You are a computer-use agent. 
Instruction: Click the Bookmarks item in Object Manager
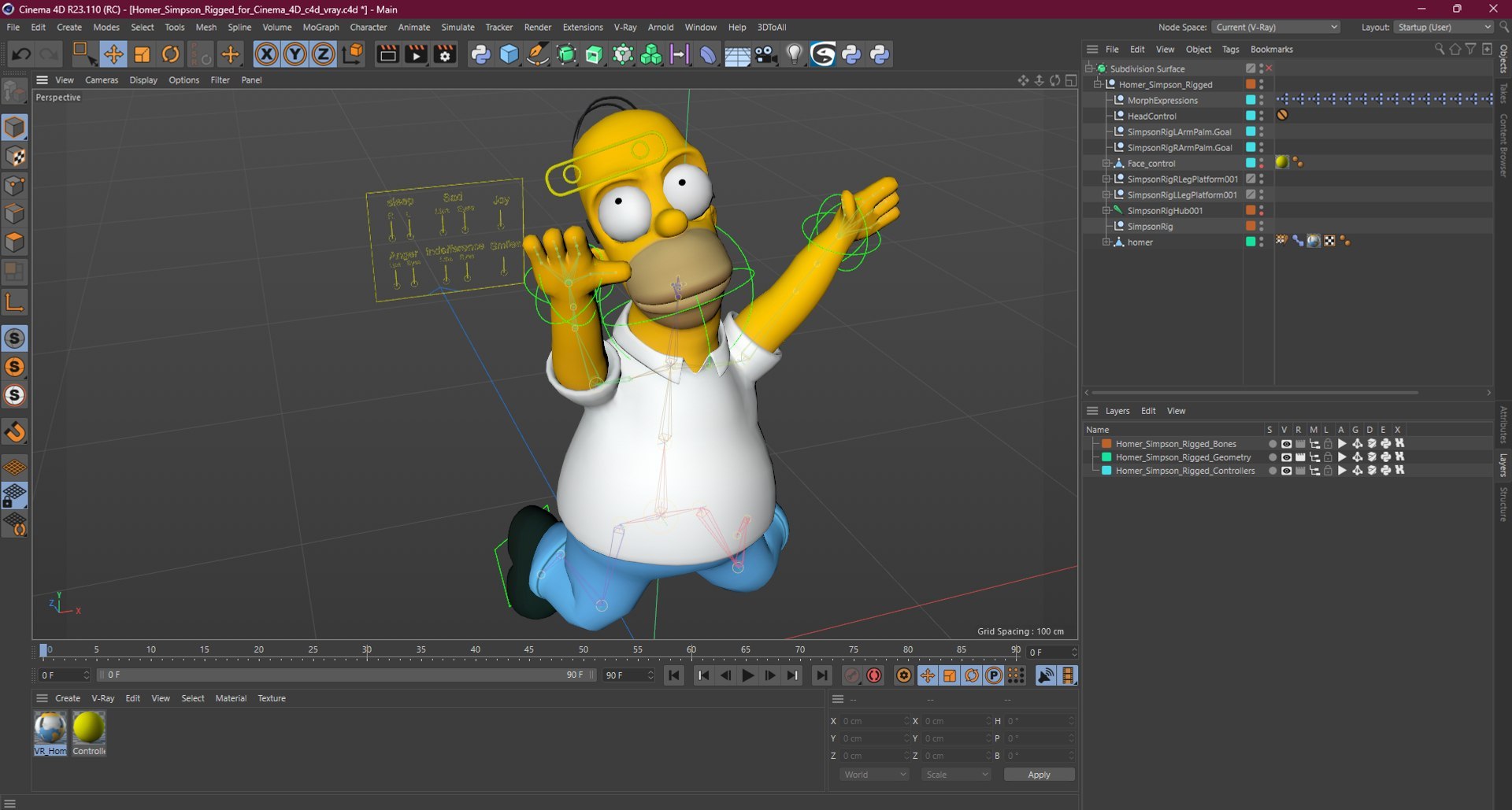pyautogui.click(x=1271, y=49)
